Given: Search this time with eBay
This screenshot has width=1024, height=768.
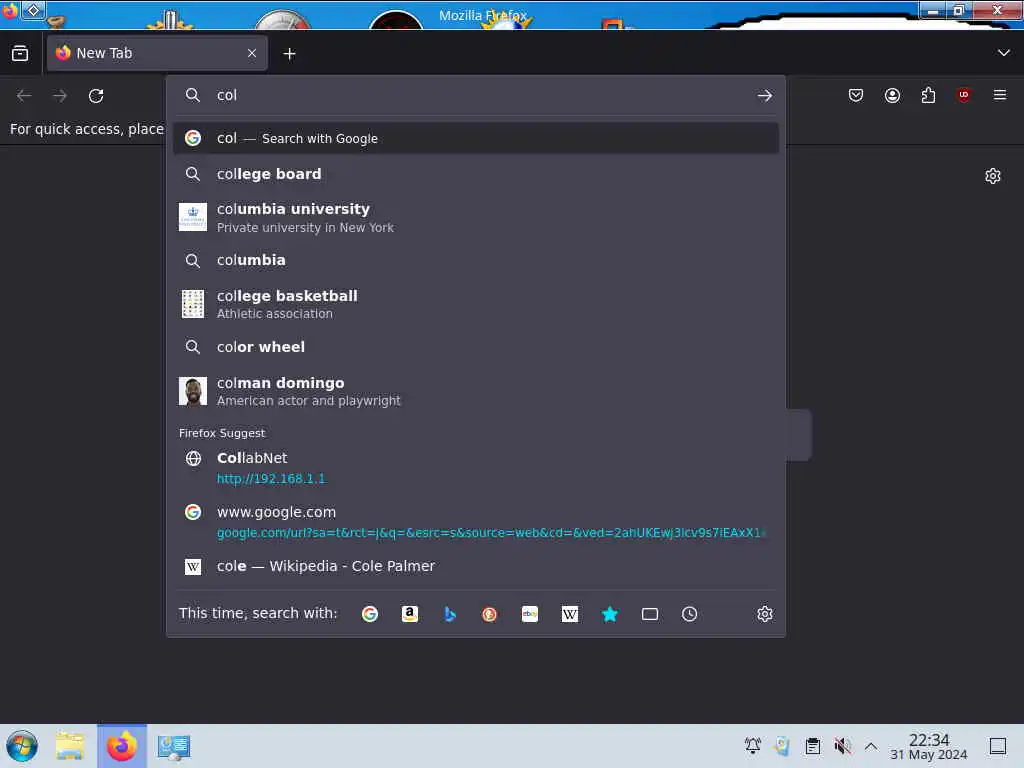Looking at the screenshot, I should pos(530,614).
